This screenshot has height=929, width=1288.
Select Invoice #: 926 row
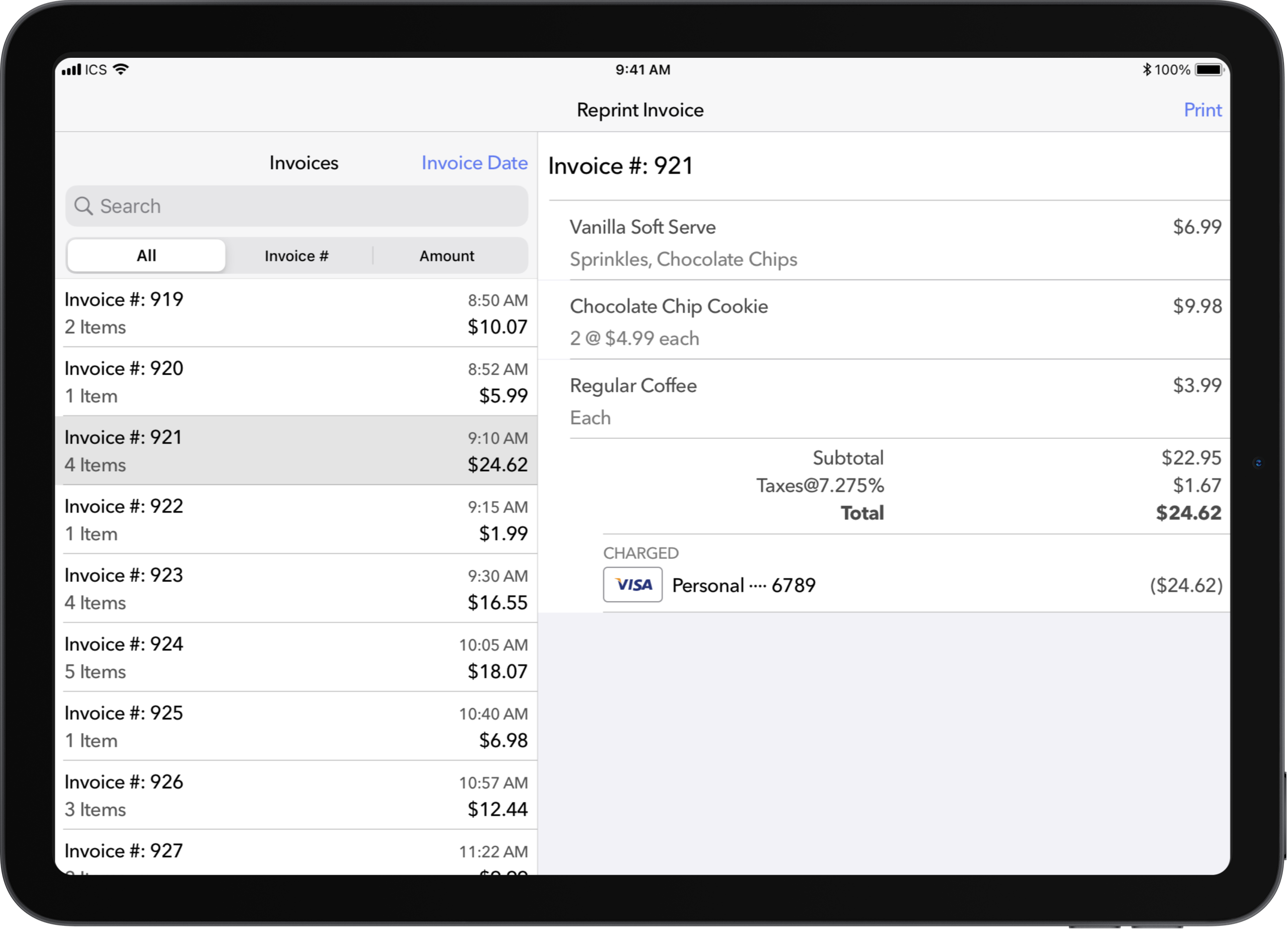(x=296, y=795)
